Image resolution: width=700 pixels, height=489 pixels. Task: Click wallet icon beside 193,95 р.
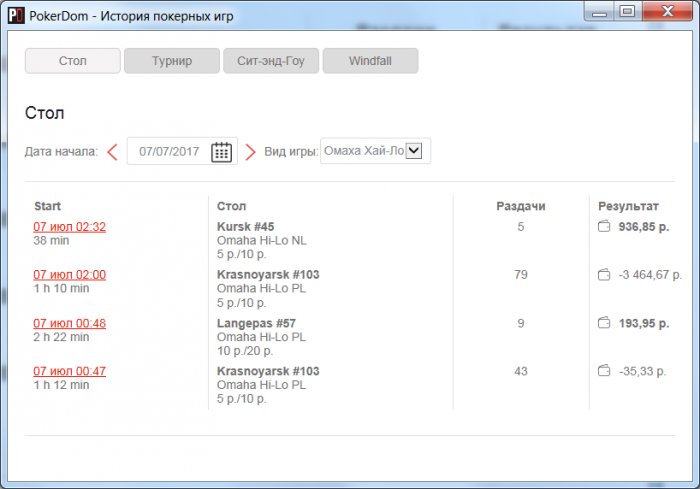tap(604, 322)
